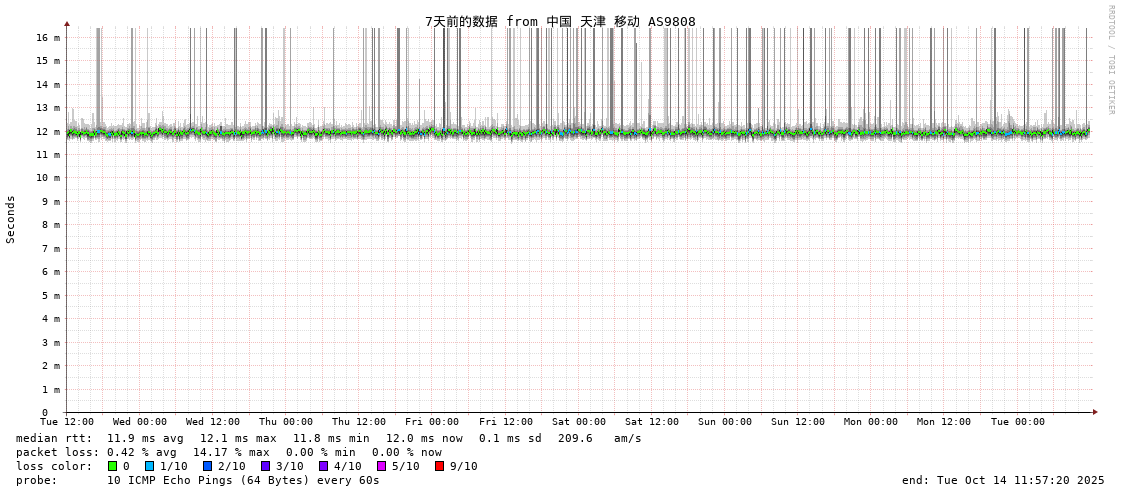Click the green 0 loss color swatch
Image resolution: width=1121 pixels, height=494 pixels.
click(x=113, y=466)
